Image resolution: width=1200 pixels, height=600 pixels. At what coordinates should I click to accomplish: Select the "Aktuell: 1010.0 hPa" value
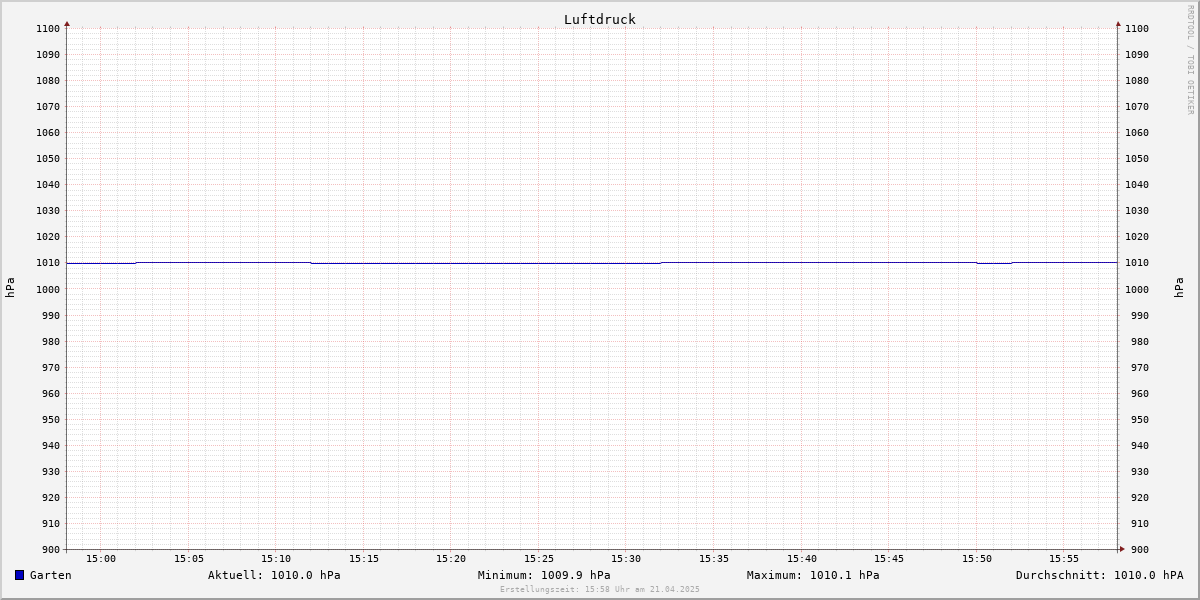[274, 575]
